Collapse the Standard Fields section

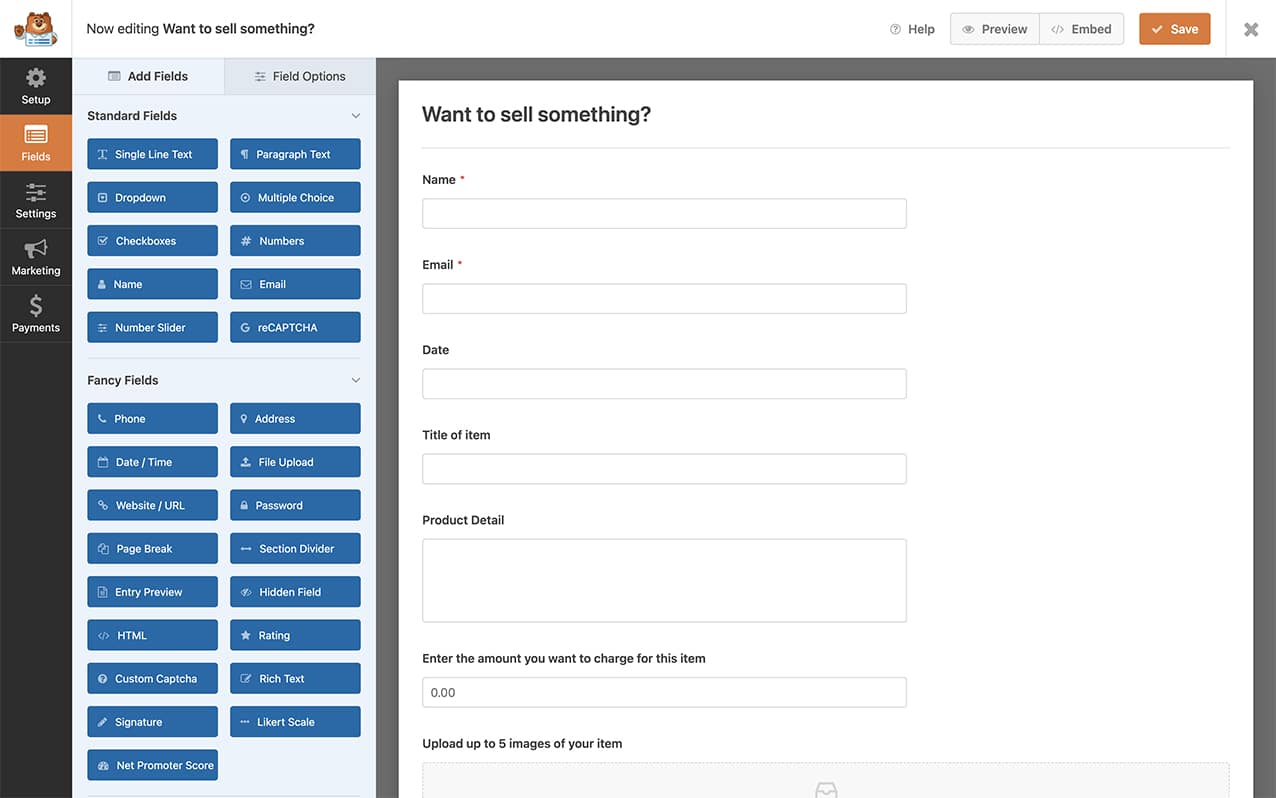pos(355,115)
